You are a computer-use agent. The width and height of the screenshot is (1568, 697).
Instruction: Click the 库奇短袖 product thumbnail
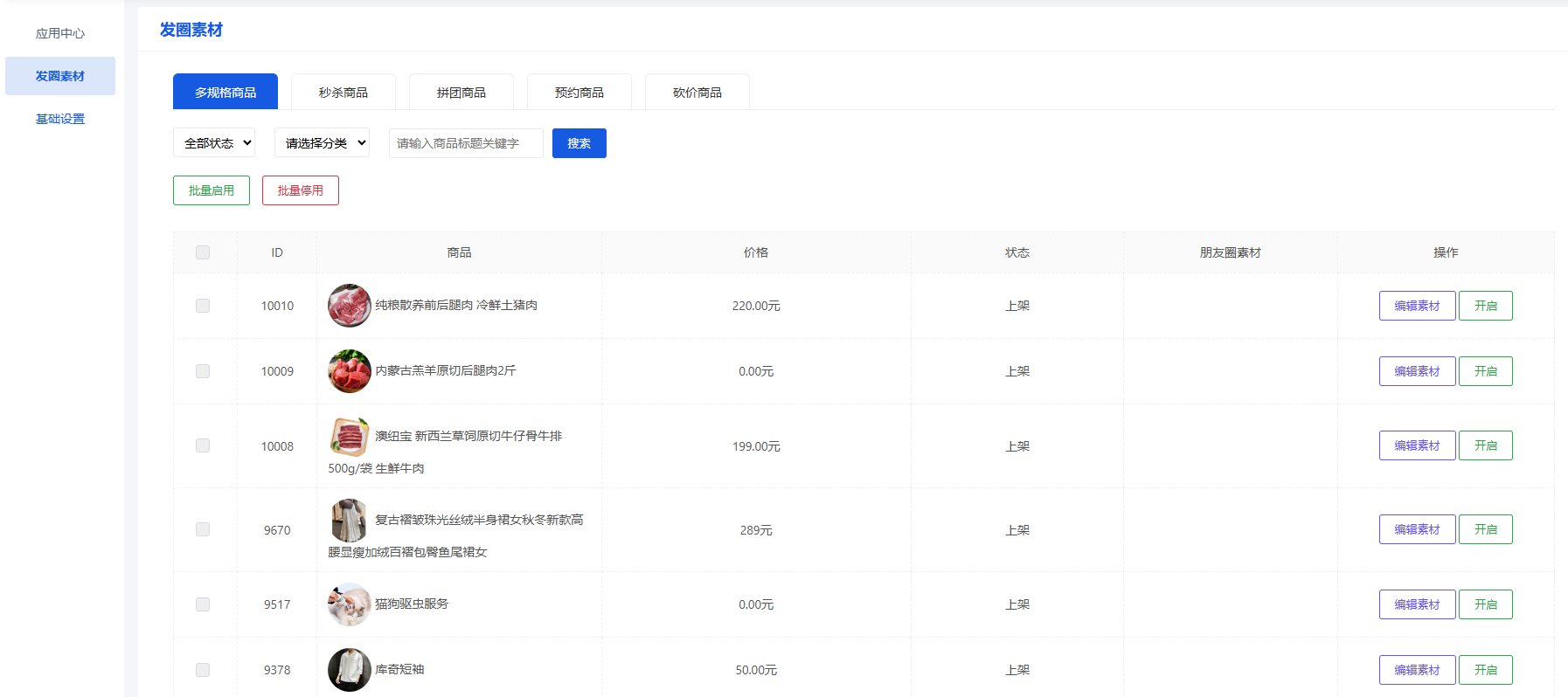pyautogui.click(x=349, y=670)
